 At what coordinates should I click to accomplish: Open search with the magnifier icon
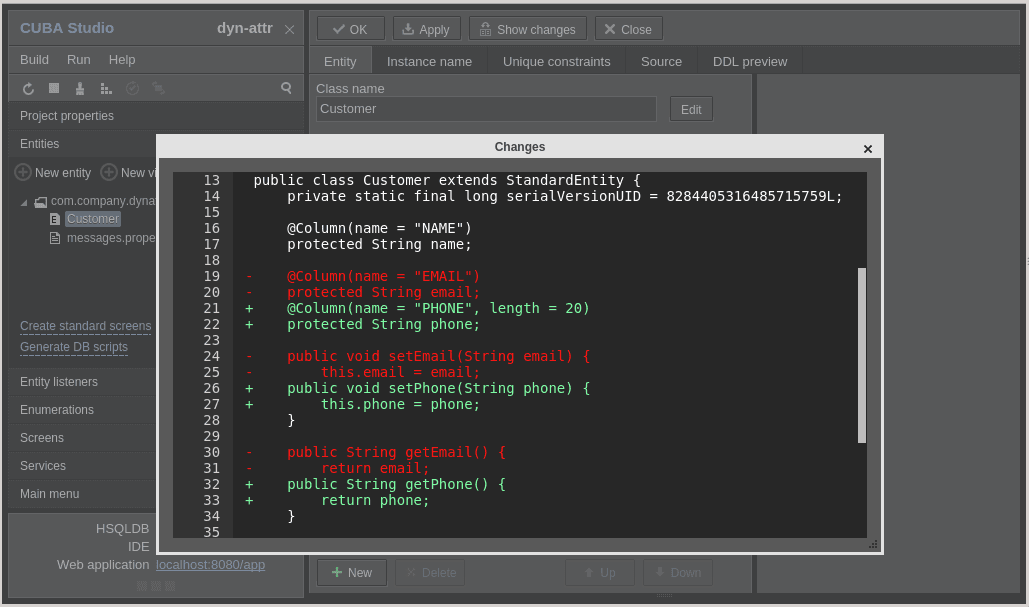286,88
